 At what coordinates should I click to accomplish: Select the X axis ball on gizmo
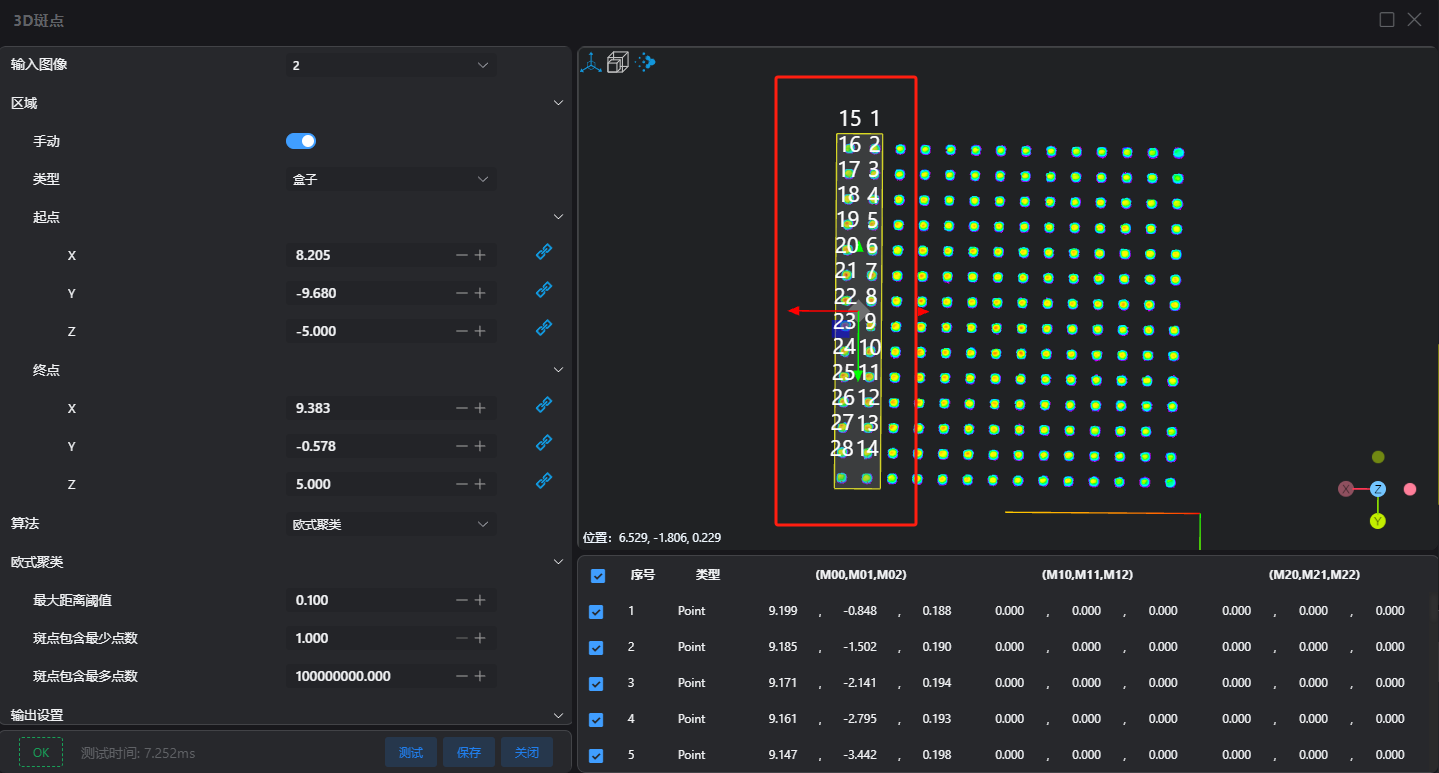tap(1346, 489)
